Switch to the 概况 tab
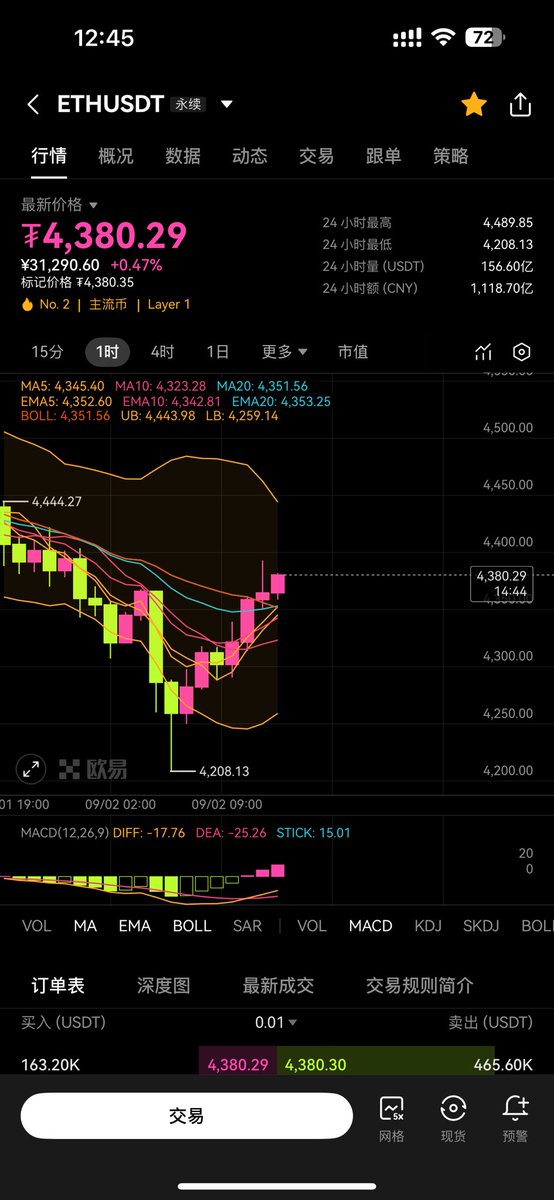 [115, 156]
